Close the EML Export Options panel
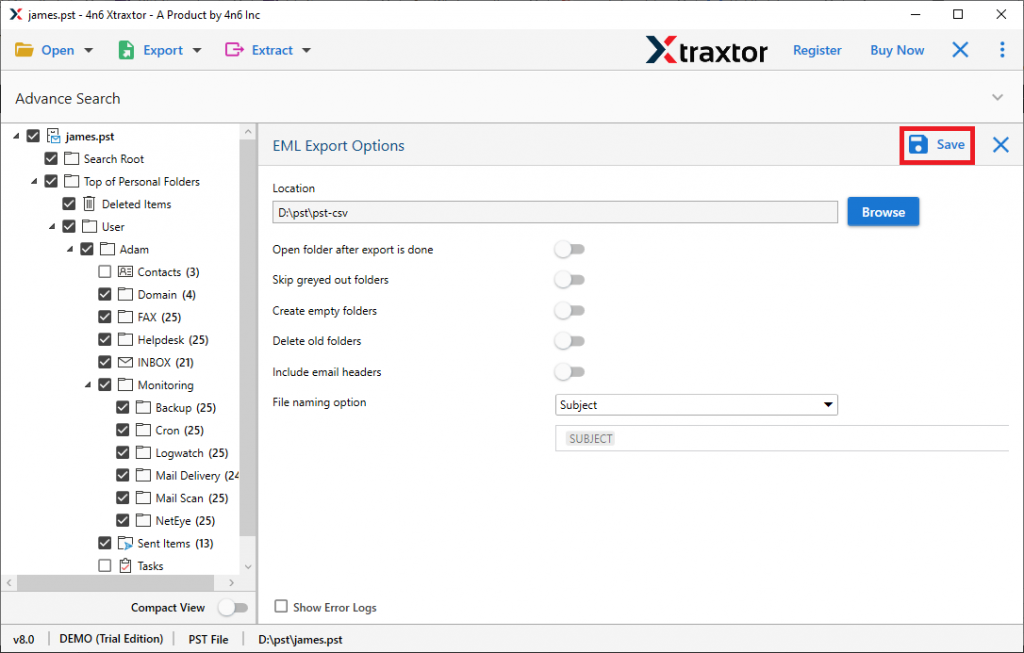1024x653 pixels. 1000,145
